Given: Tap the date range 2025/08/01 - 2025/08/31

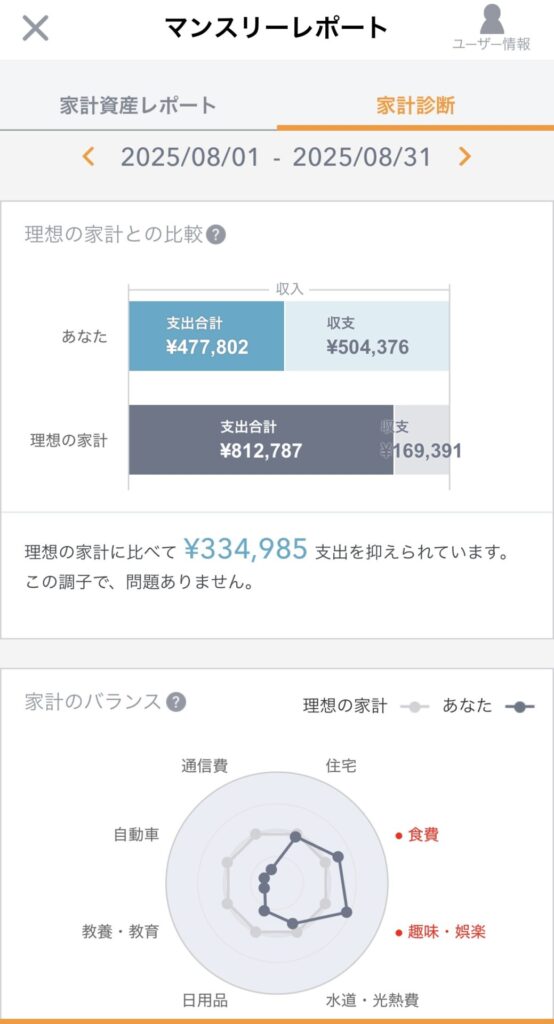Looking at the screenshot, I should click(x=276, y=157).
